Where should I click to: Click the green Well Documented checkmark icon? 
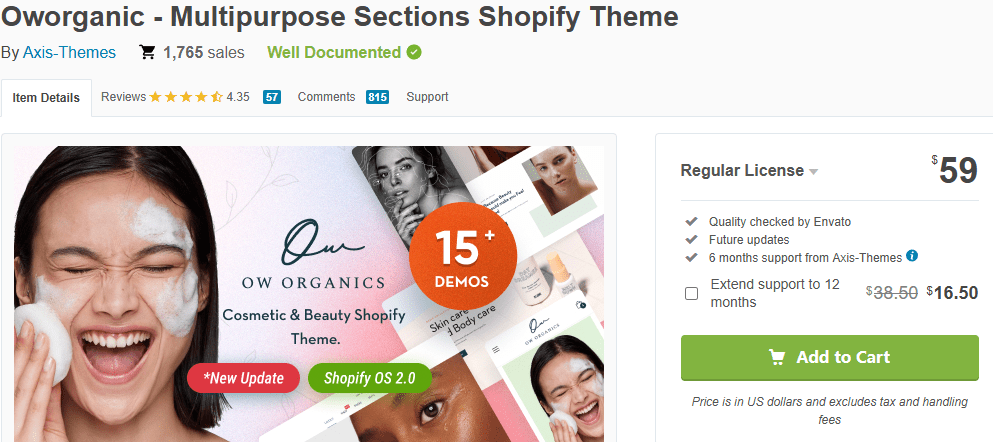(x=414, y=52)
